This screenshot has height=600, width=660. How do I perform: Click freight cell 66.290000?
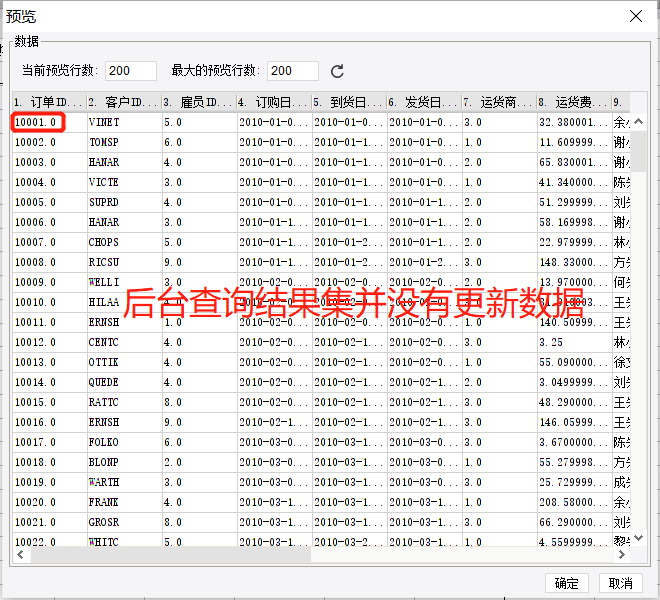574,523
